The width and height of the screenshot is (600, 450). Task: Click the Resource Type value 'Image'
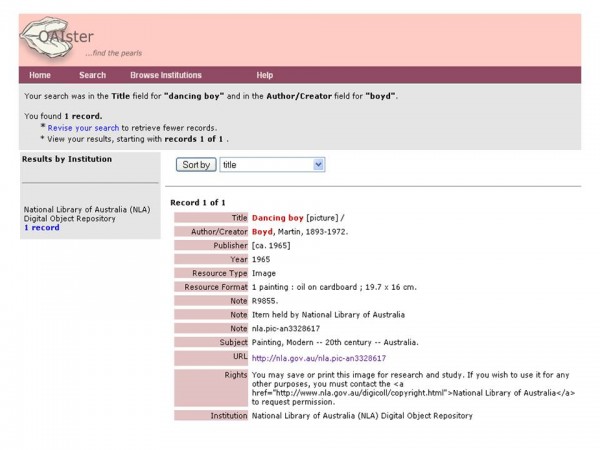tap(264, 273)
